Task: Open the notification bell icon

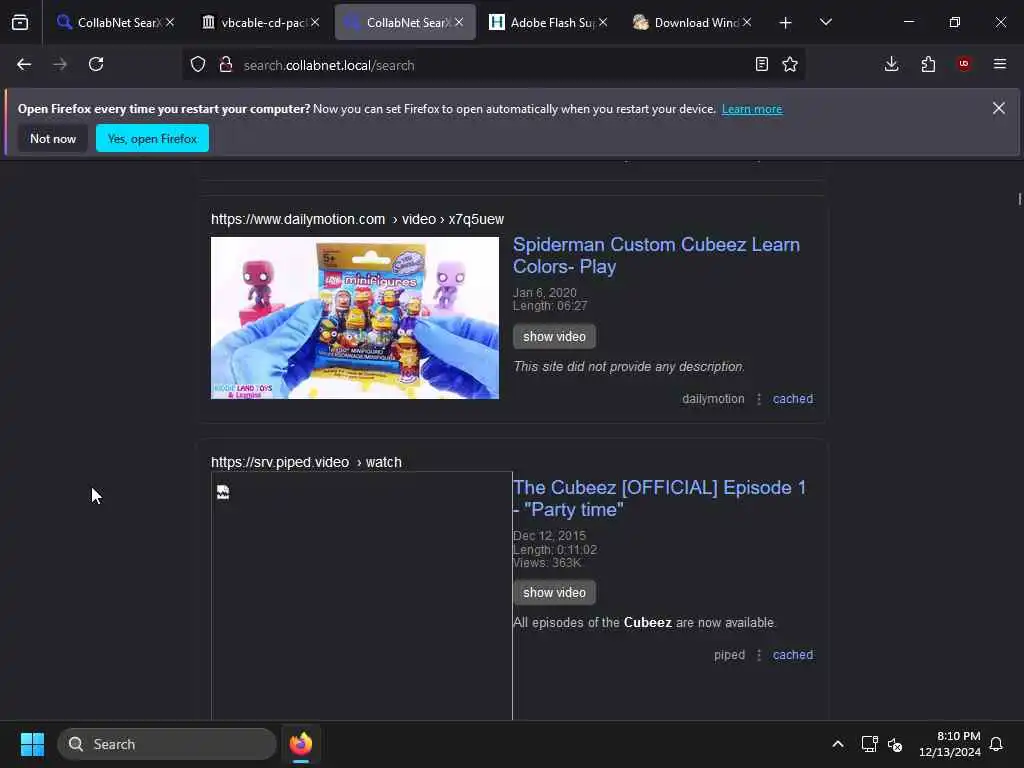Action: (x=996, y=744)
